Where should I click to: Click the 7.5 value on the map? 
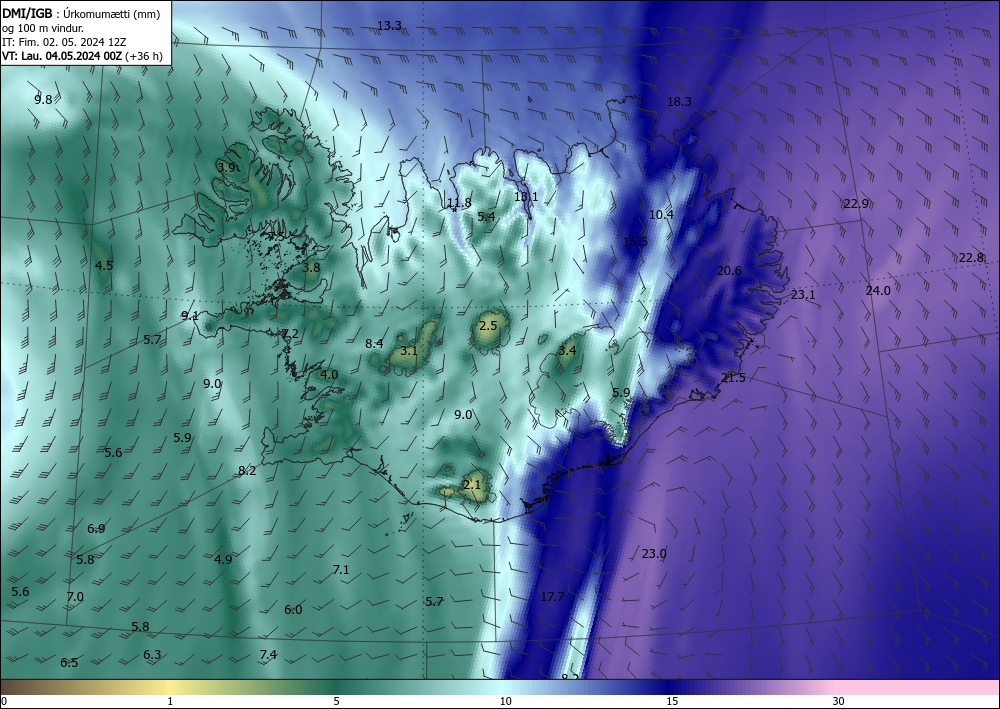coord(276,237)
